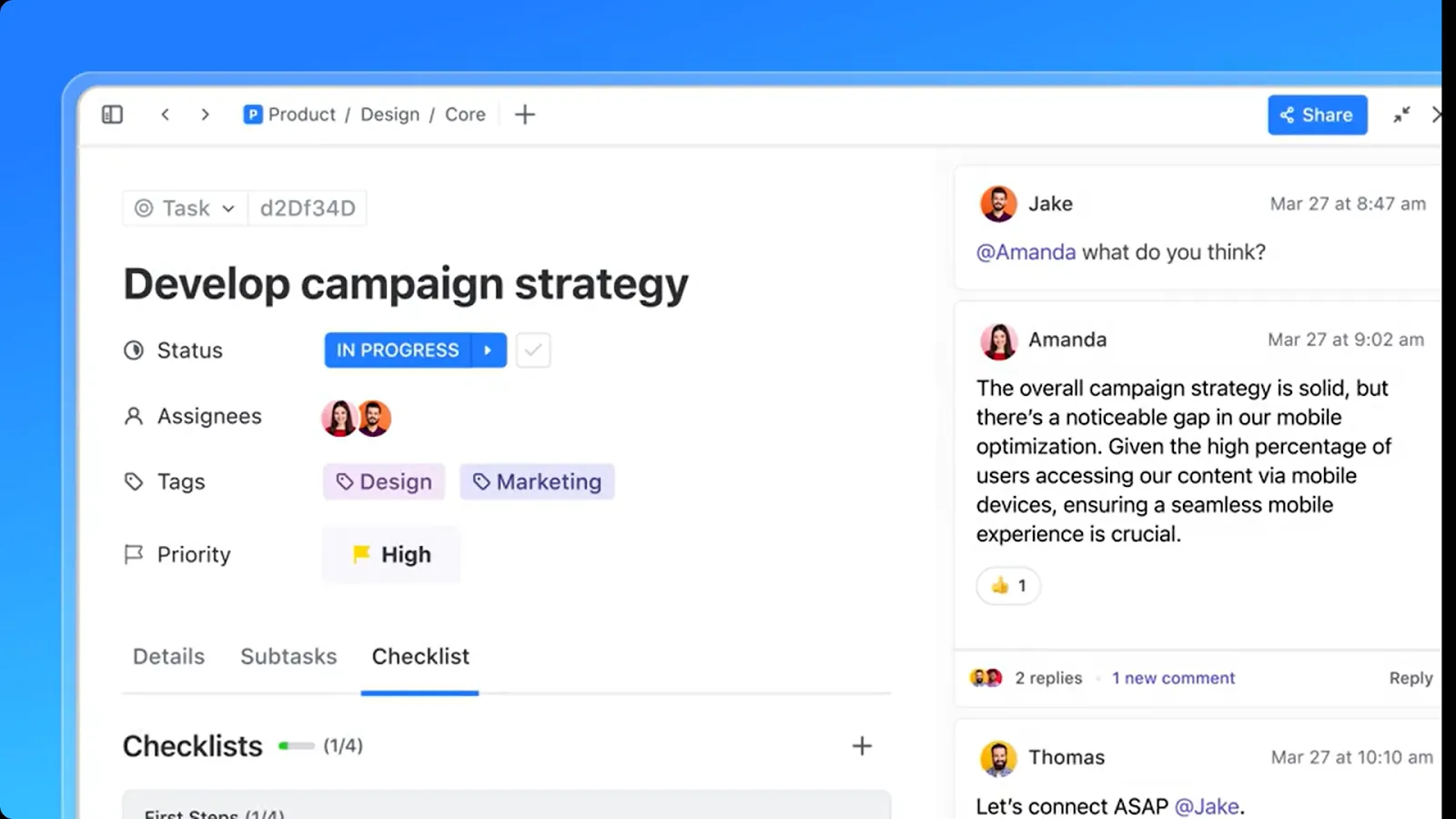1456x819 pixels.
Task: Add a new tab with plus icon
Action: point(525,115)
